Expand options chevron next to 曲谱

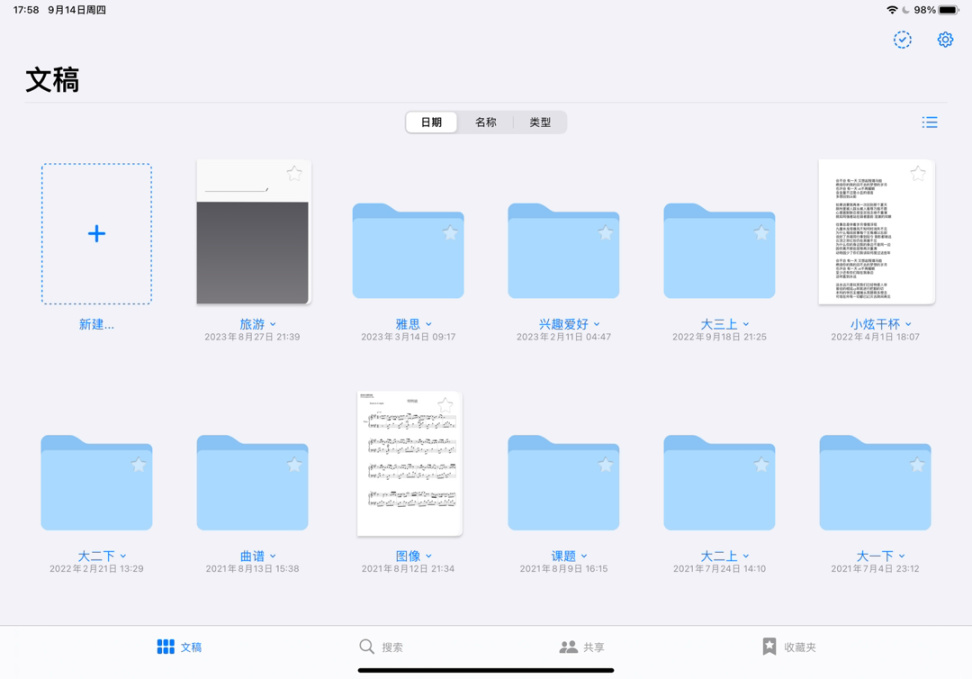tap(273, 556)
